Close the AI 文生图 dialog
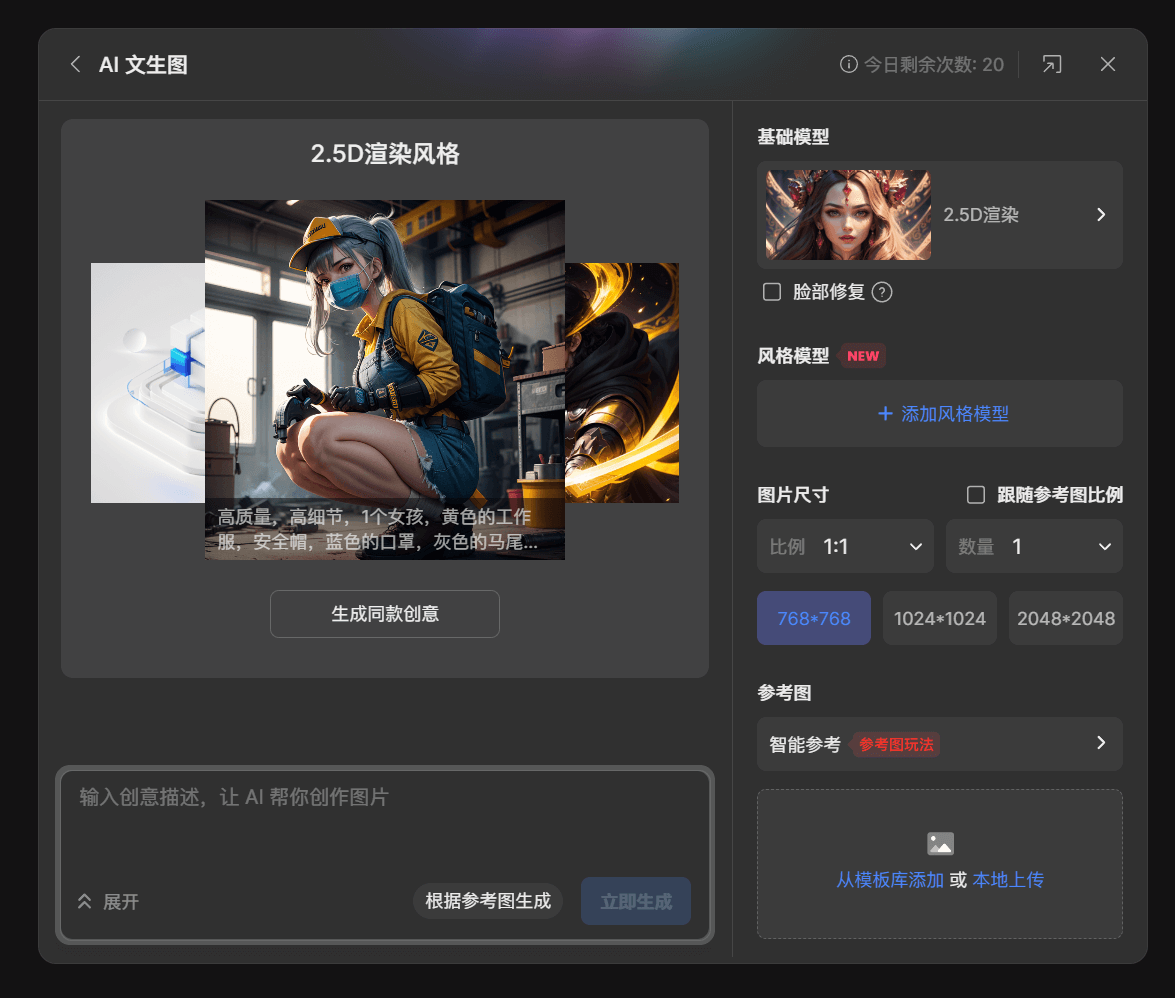 (1107, 65)
